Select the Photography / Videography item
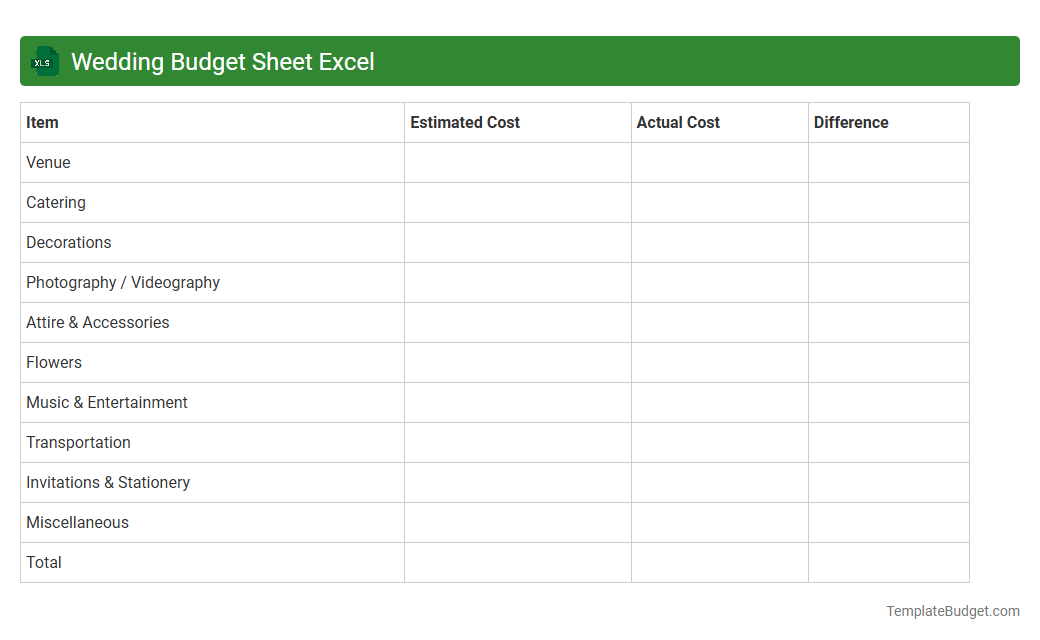The image size is (1040, 640). coord(123,282)
